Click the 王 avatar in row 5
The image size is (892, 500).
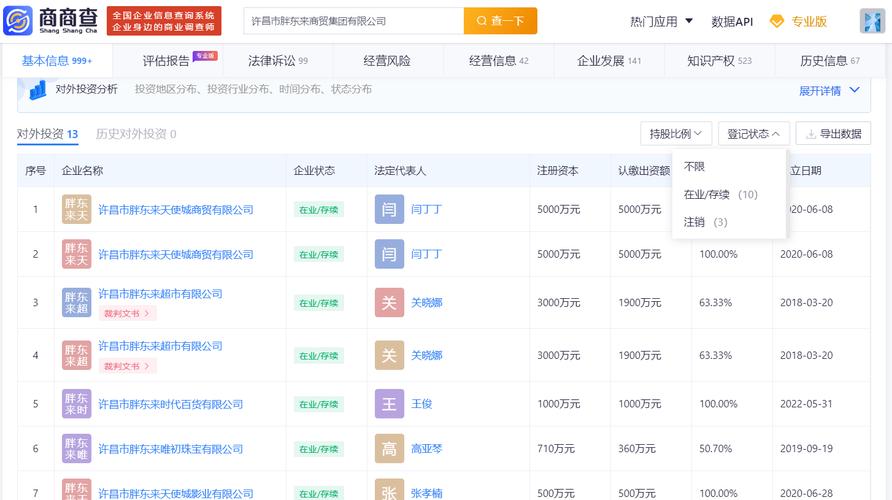point(389,404)
